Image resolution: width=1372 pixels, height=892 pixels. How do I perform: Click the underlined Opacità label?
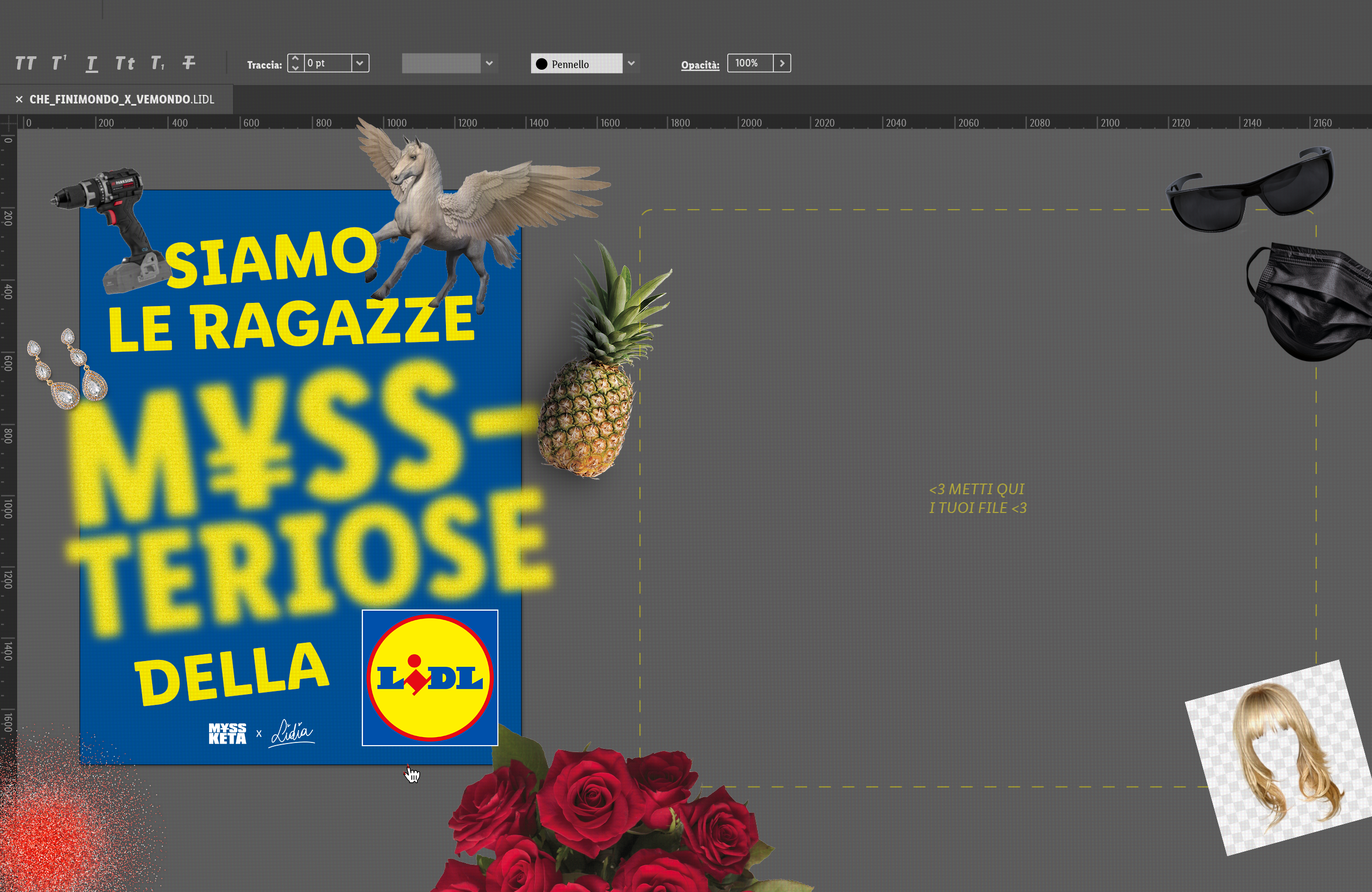click(x=700, y=64)
